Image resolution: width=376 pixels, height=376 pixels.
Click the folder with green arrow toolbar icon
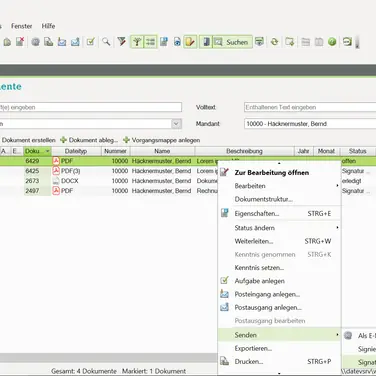[x=290, y=42]
